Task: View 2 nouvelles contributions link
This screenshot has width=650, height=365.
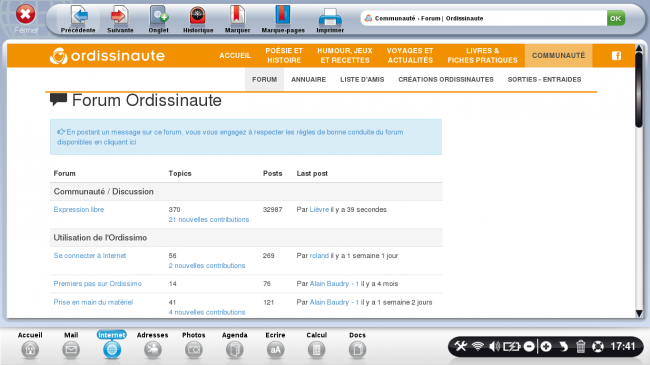Action: coord(206,265)
